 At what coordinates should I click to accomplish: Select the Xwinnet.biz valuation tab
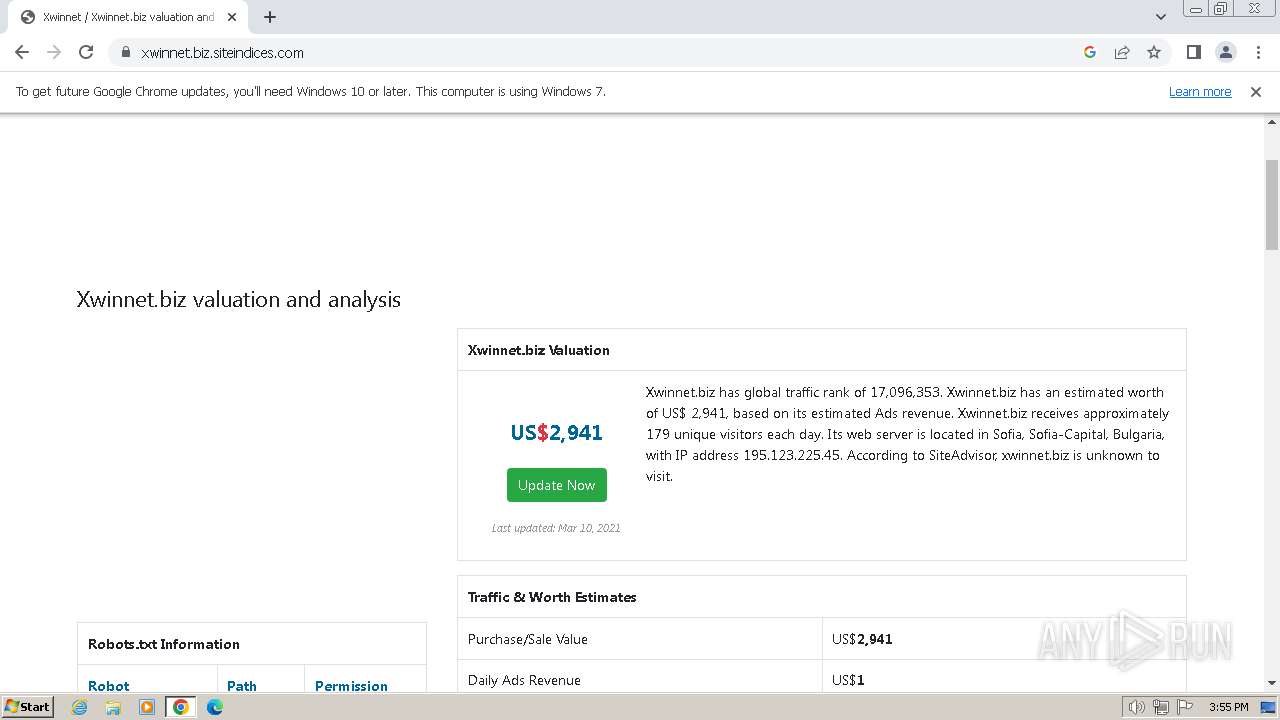(128, 17)
